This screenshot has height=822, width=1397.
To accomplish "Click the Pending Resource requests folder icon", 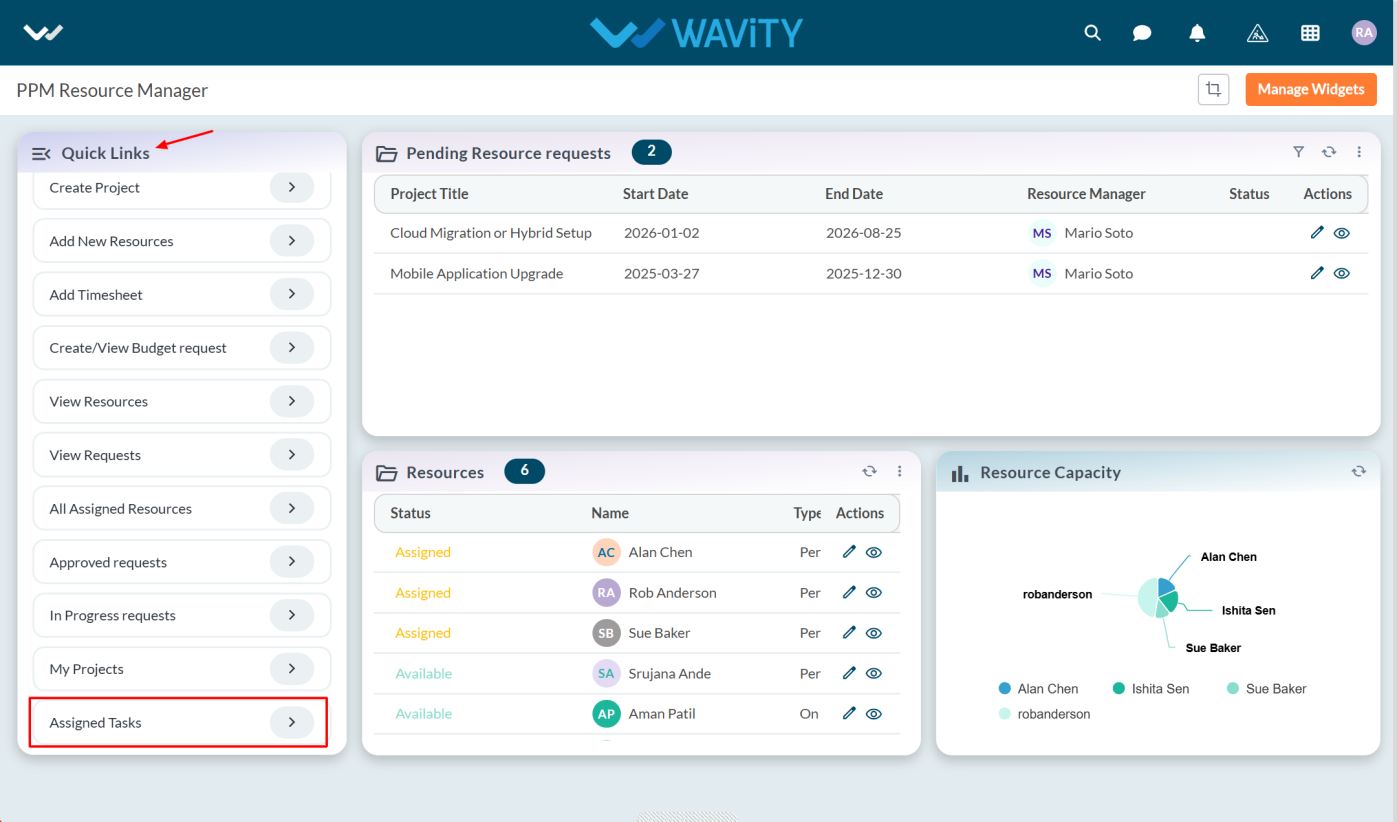I will coord(386,153).
